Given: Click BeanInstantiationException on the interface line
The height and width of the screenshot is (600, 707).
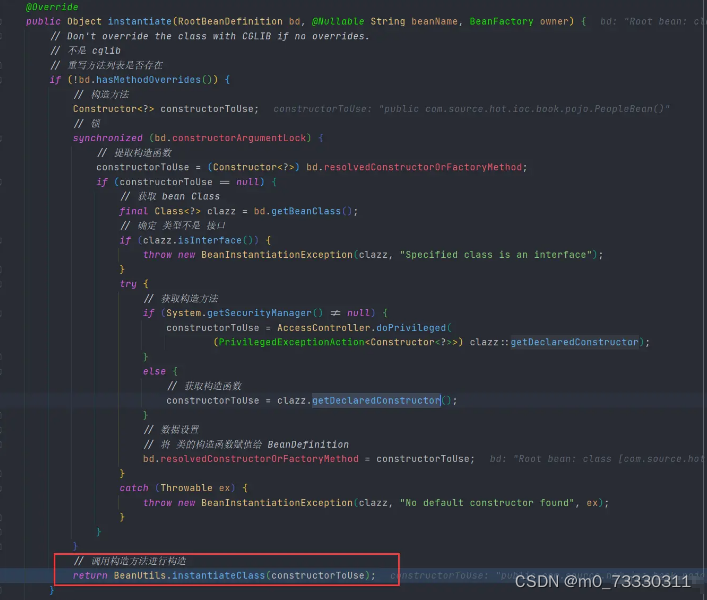Looking at the screenshot, I should 276,255.
